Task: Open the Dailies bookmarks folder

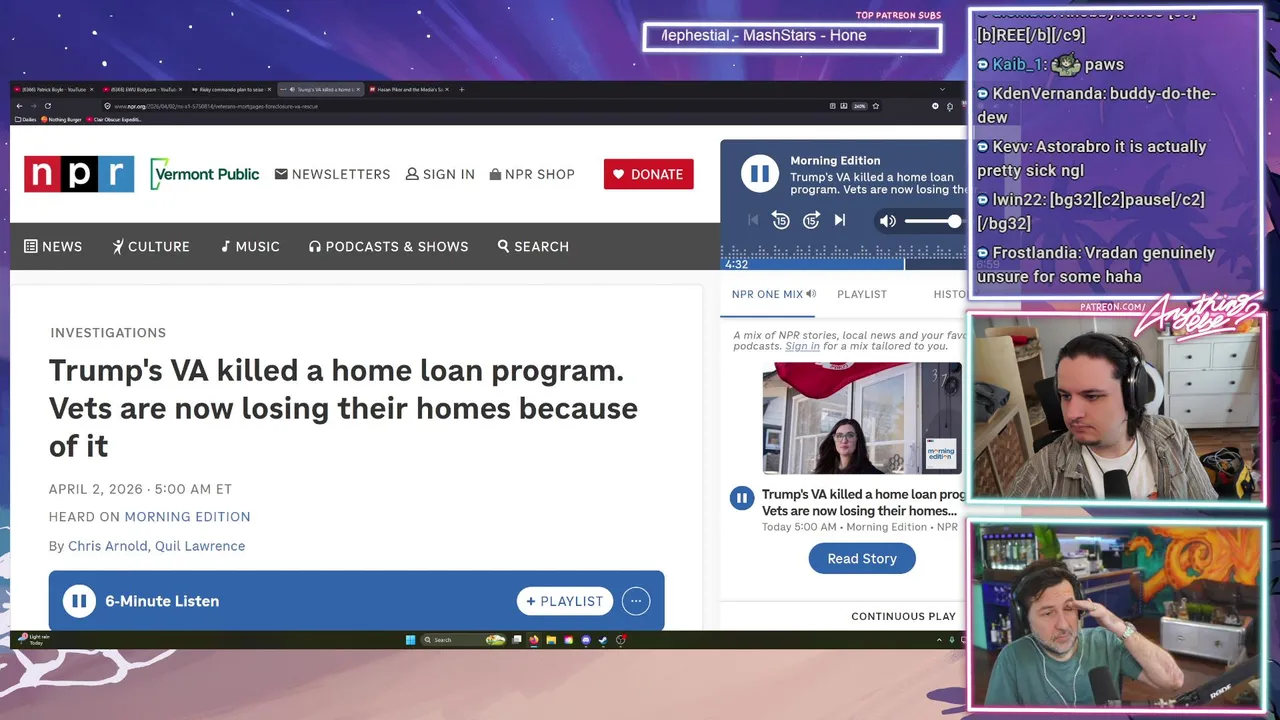Action: [x=24, y=119]
